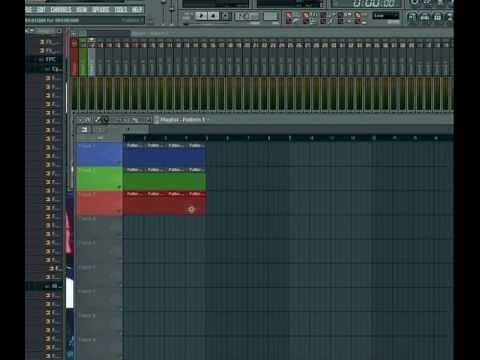This screenshot has height=360, width=480.
Task: Mute Track 2 using its green dot
Action: point(119,187)
